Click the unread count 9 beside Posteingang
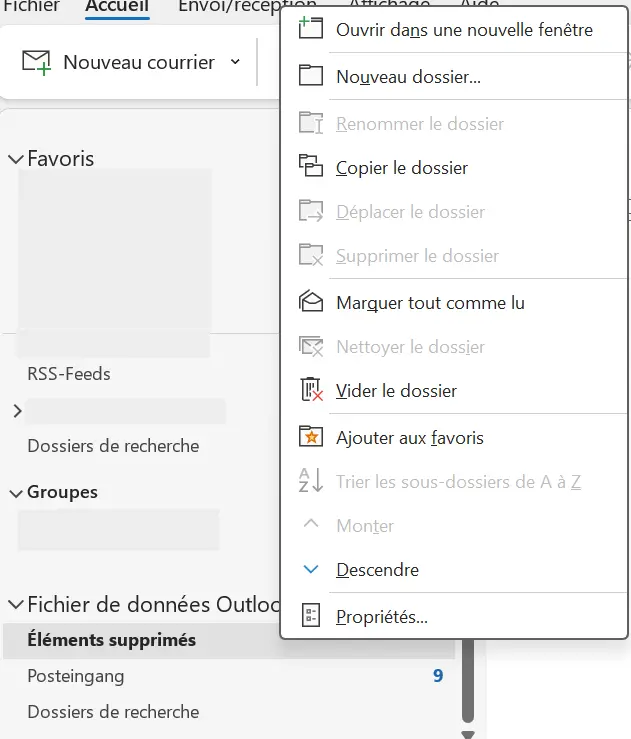The width and height of the screenshot is (631, 739). coord(438,676)
